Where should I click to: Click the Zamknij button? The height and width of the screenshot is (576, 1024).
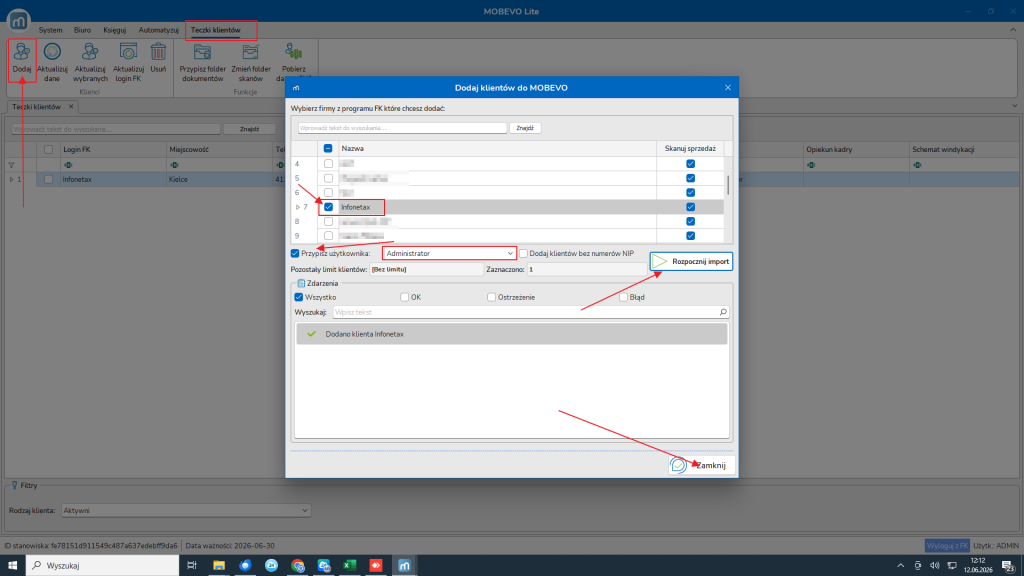coord(701,465)
